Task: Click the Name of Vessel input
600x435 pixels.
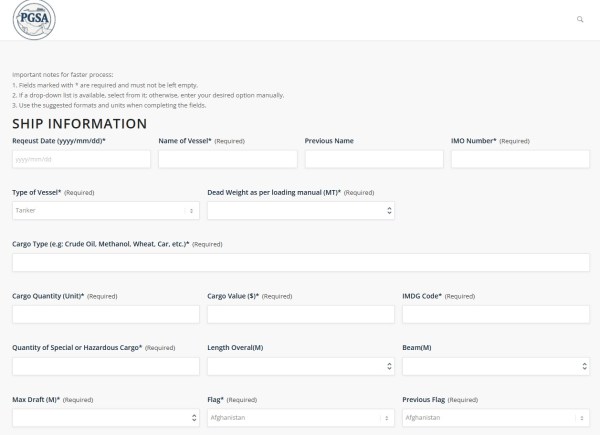Action: pyautogui.click(x=228, y=159)
